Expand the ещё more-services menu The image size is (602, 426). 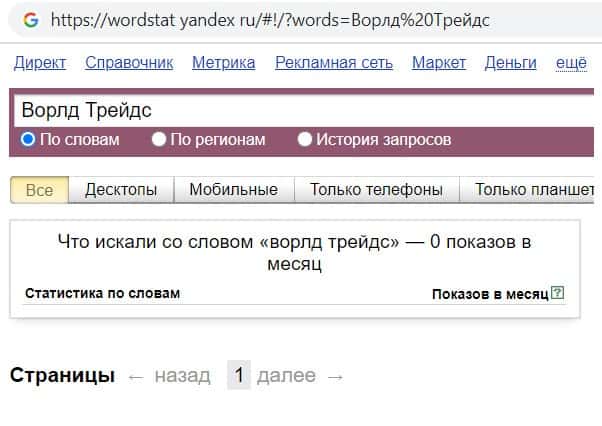tap(571, 63)
